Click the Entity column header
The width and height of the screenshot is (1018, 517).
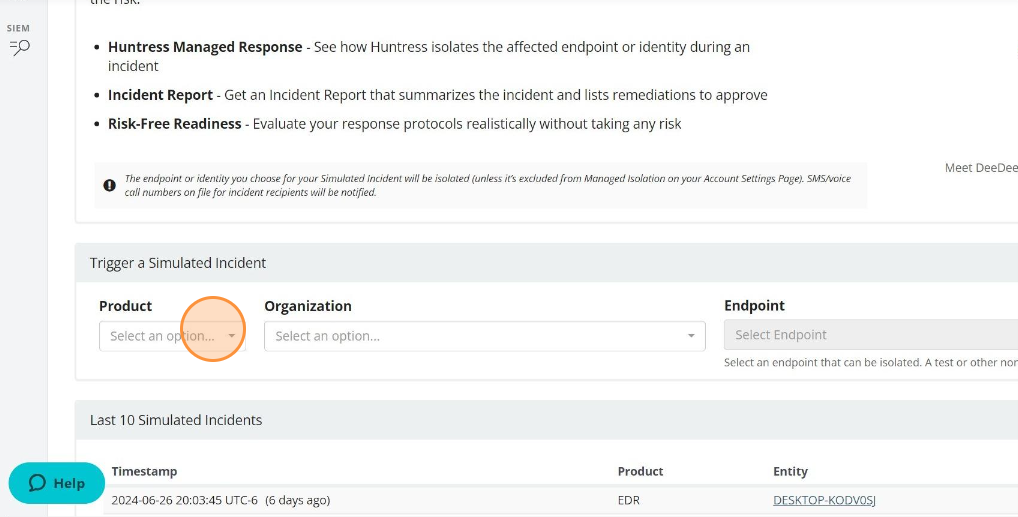[790, 471]
